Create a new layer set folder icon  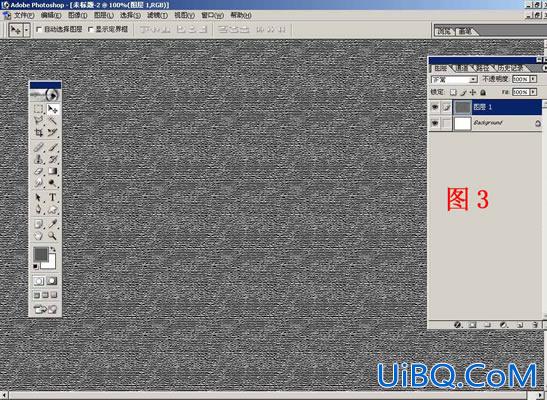487,325
